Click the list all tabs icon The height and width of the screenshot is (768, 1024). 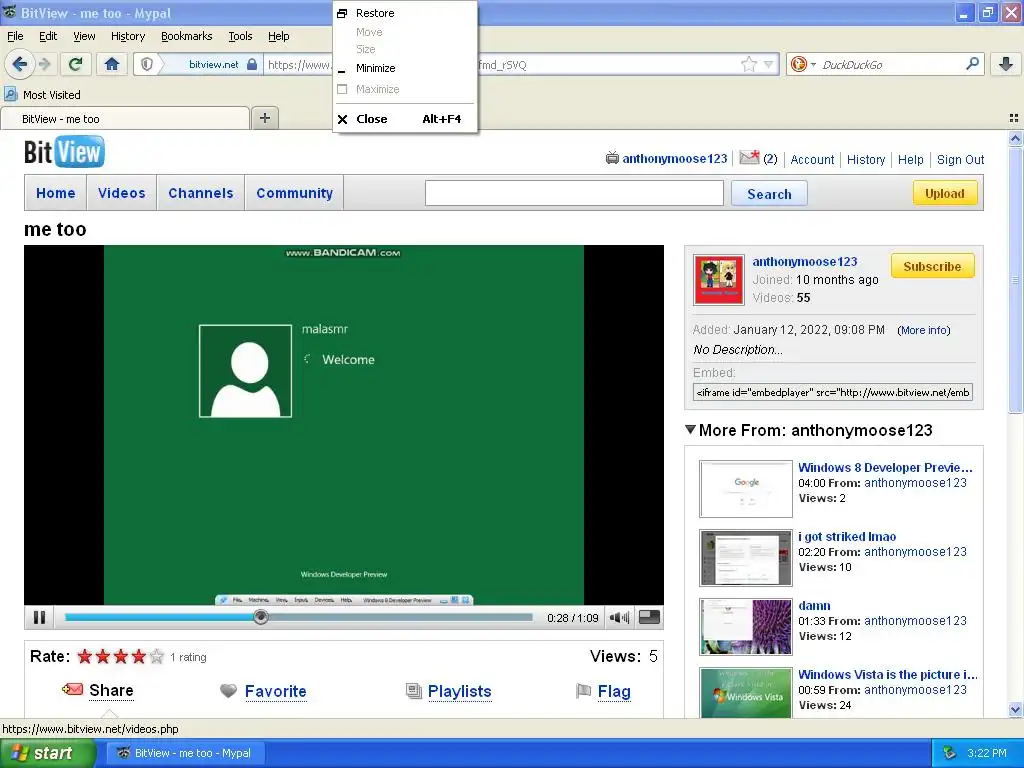click(1014, 118)
